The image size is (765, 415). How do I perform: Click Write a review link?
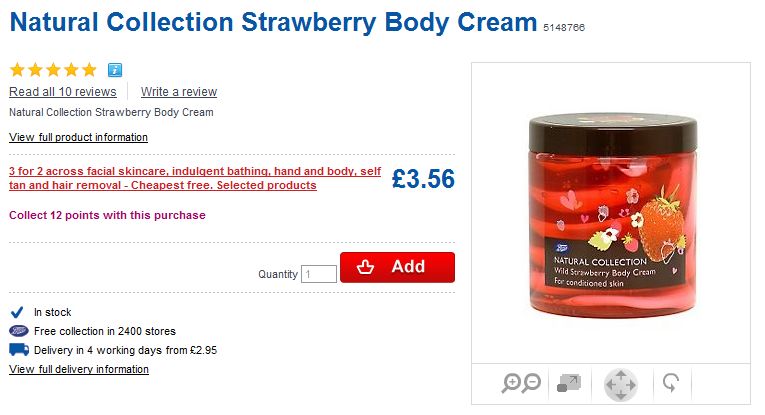coord(179,92)
